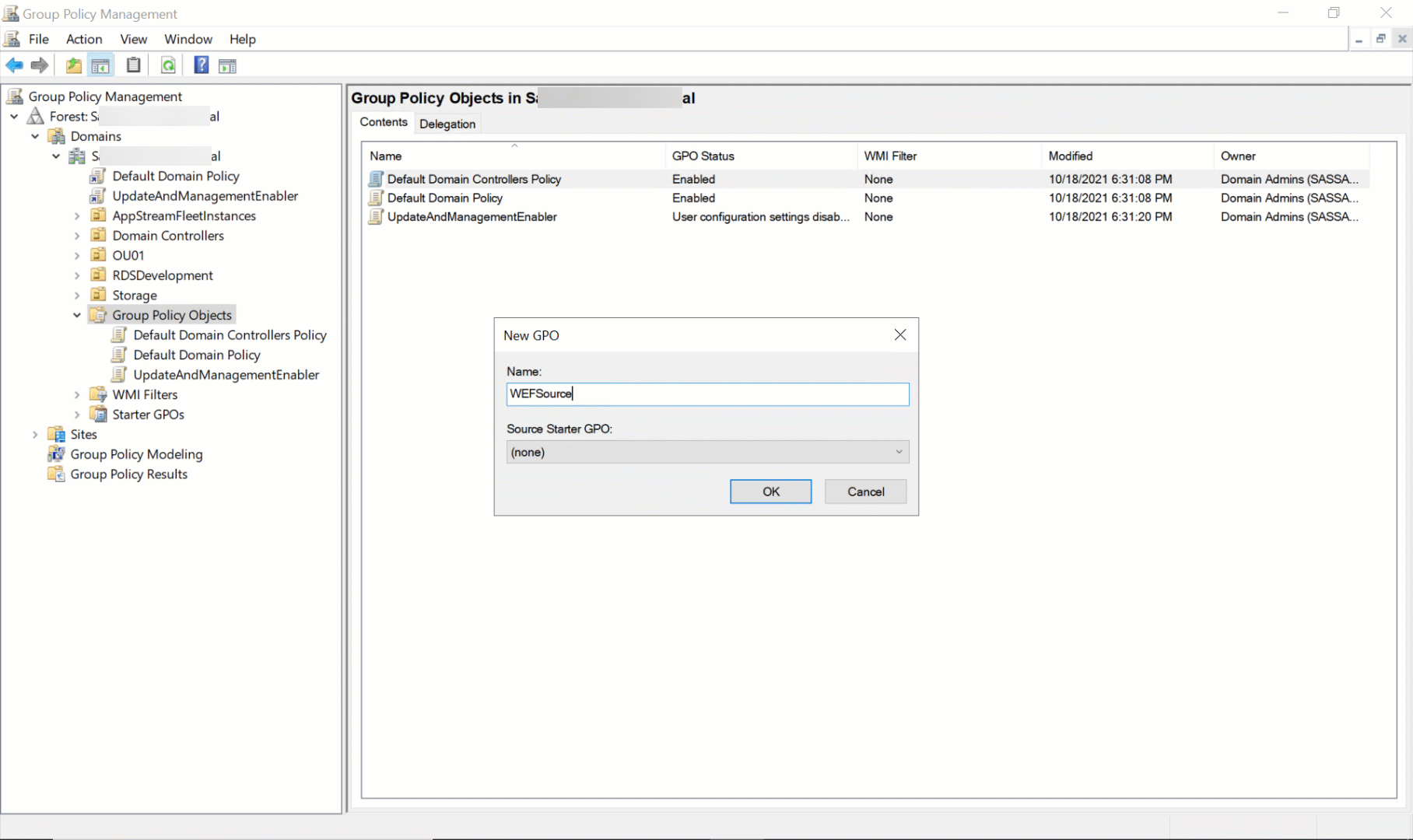Click the Back arrow toolbar icon
The image size is (1413, 840).
coord(14,65)
